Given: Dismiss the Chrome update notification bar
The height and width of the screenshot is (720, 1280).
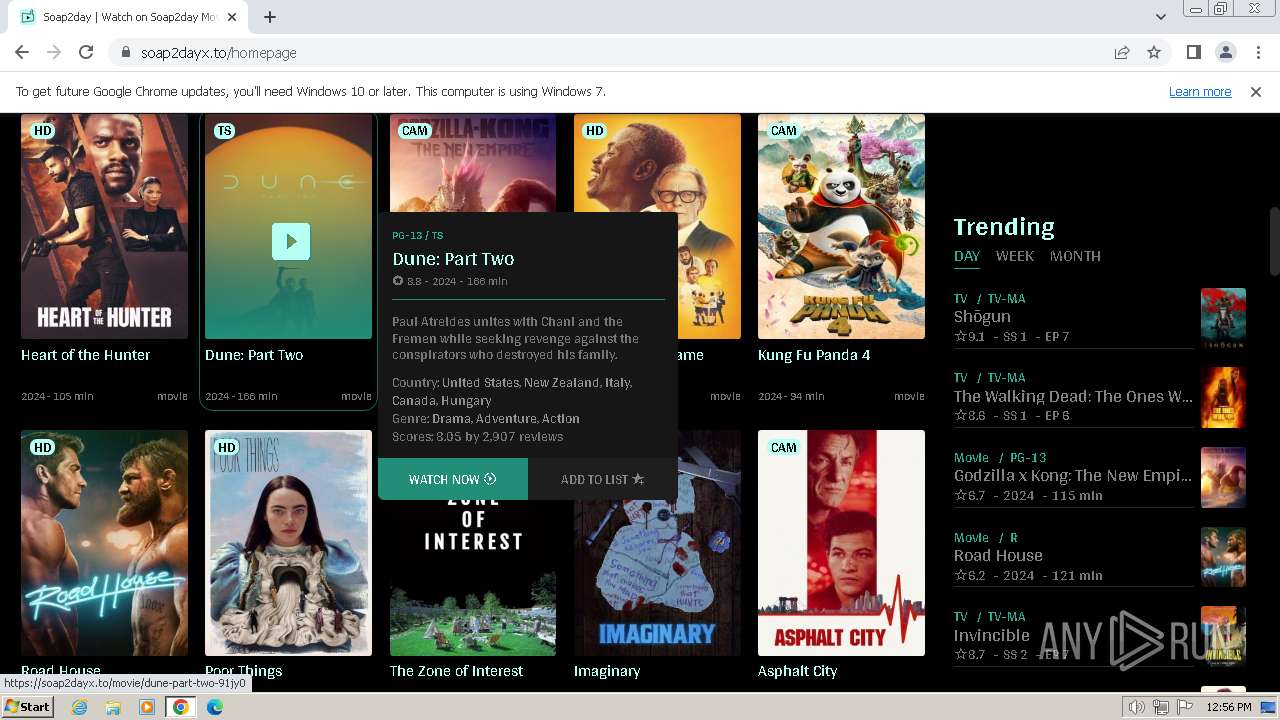Looking at the screenshot, I should coord(1255,91).
